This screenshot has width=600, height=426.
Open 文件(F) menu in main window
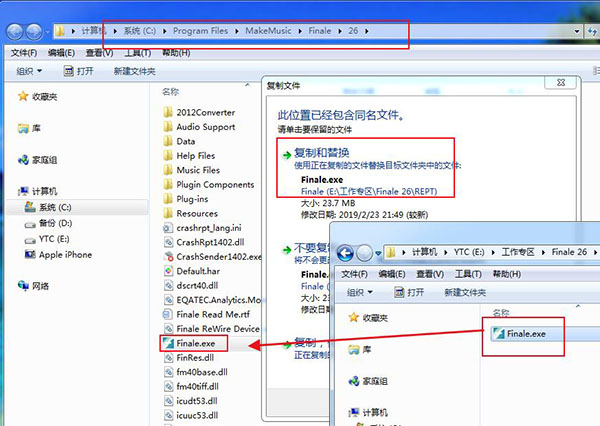(x=24, y=53)
